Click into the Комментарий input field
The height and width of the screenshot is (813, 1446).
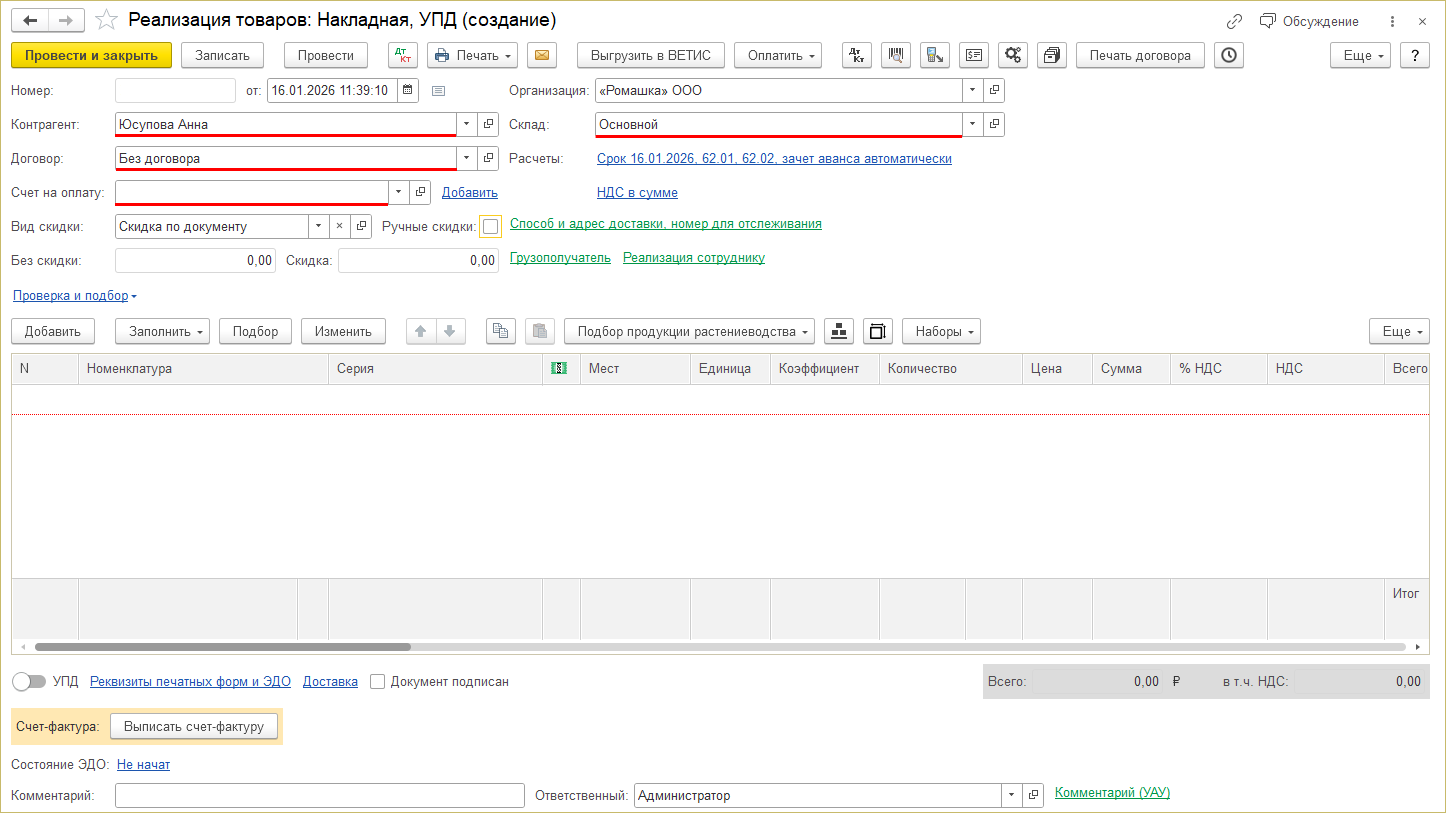[319, 796]
